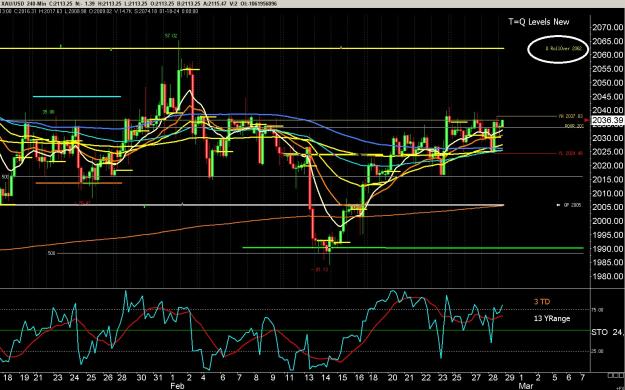Select the 'STO 24' stochastic label
Screen dimensions: 625x390
click(x=607, y=332)
